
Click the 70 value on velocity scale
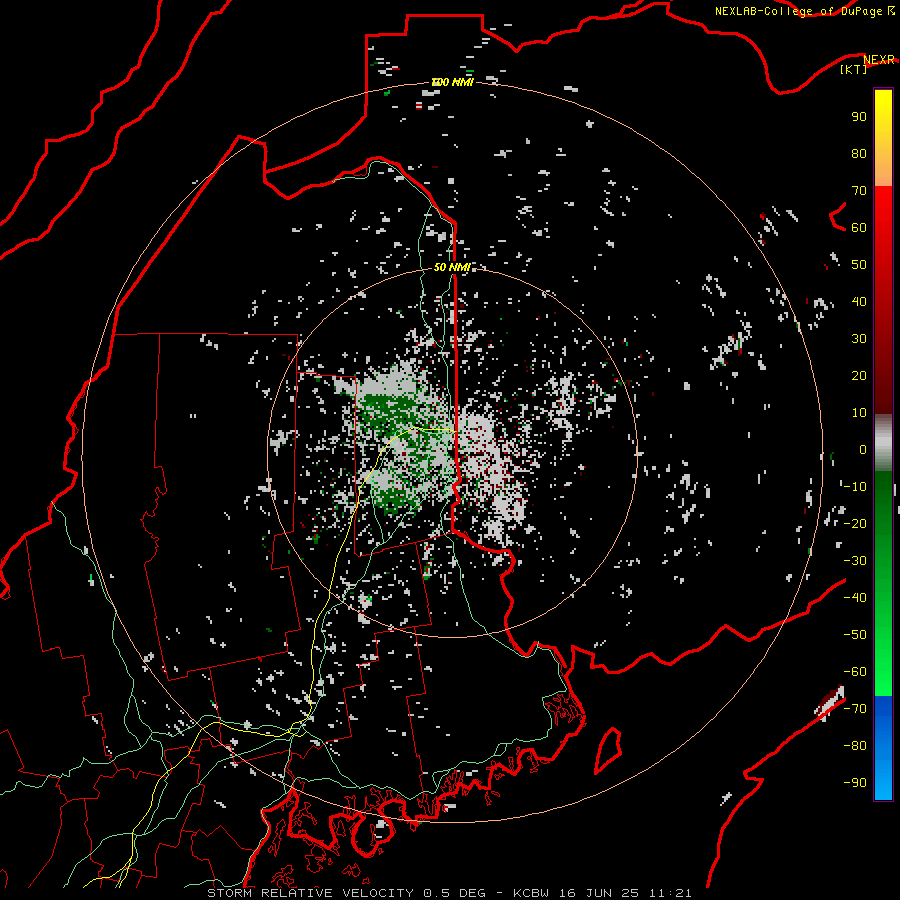coord(859,191)
